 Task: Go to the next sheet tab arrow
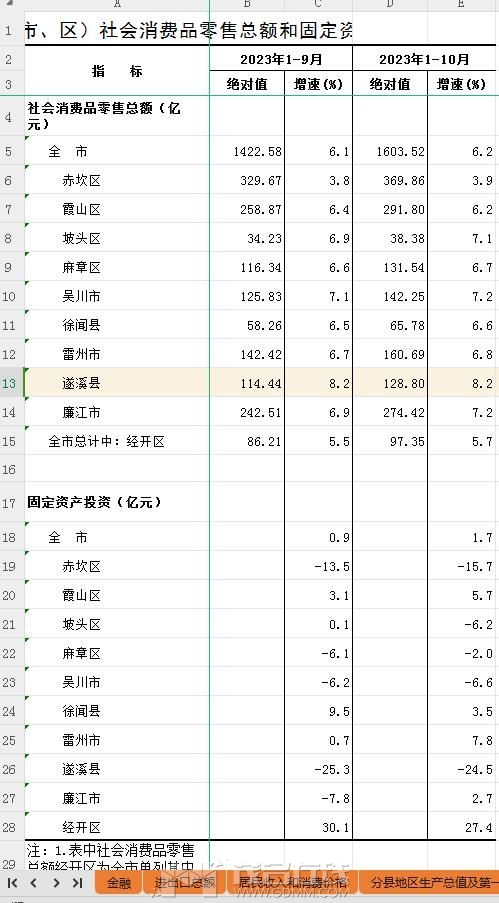pyautogui.click(x=56, y=883)
